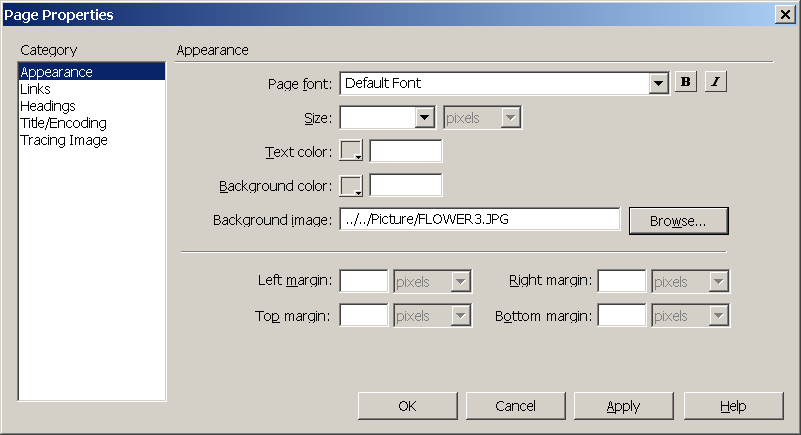Viewport: 801px width, 435px height.
Task: Click the Background image path field
Action: [x=479, y=220]
